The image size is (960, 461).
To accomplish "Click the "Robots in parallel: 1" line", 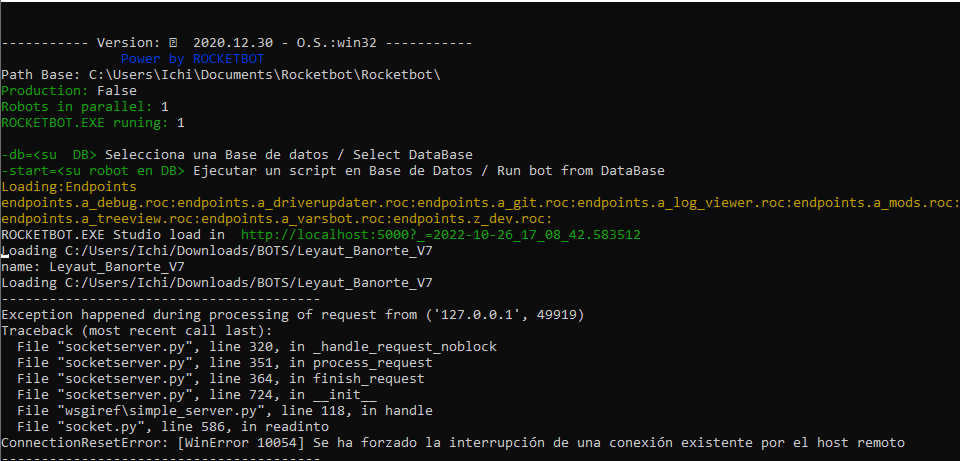I will [x=84, y=107].
